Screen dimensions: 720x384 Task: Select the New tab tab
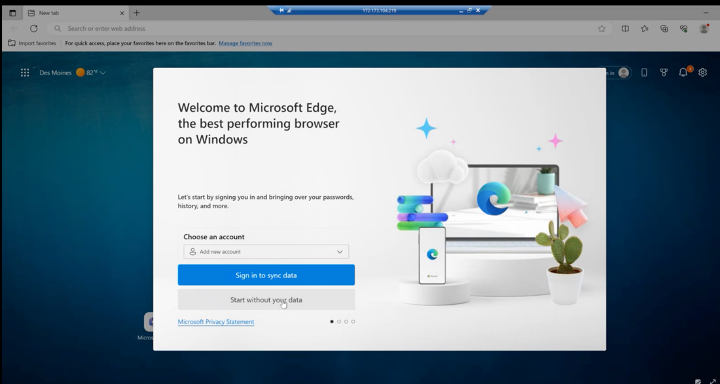click(76, 13)
